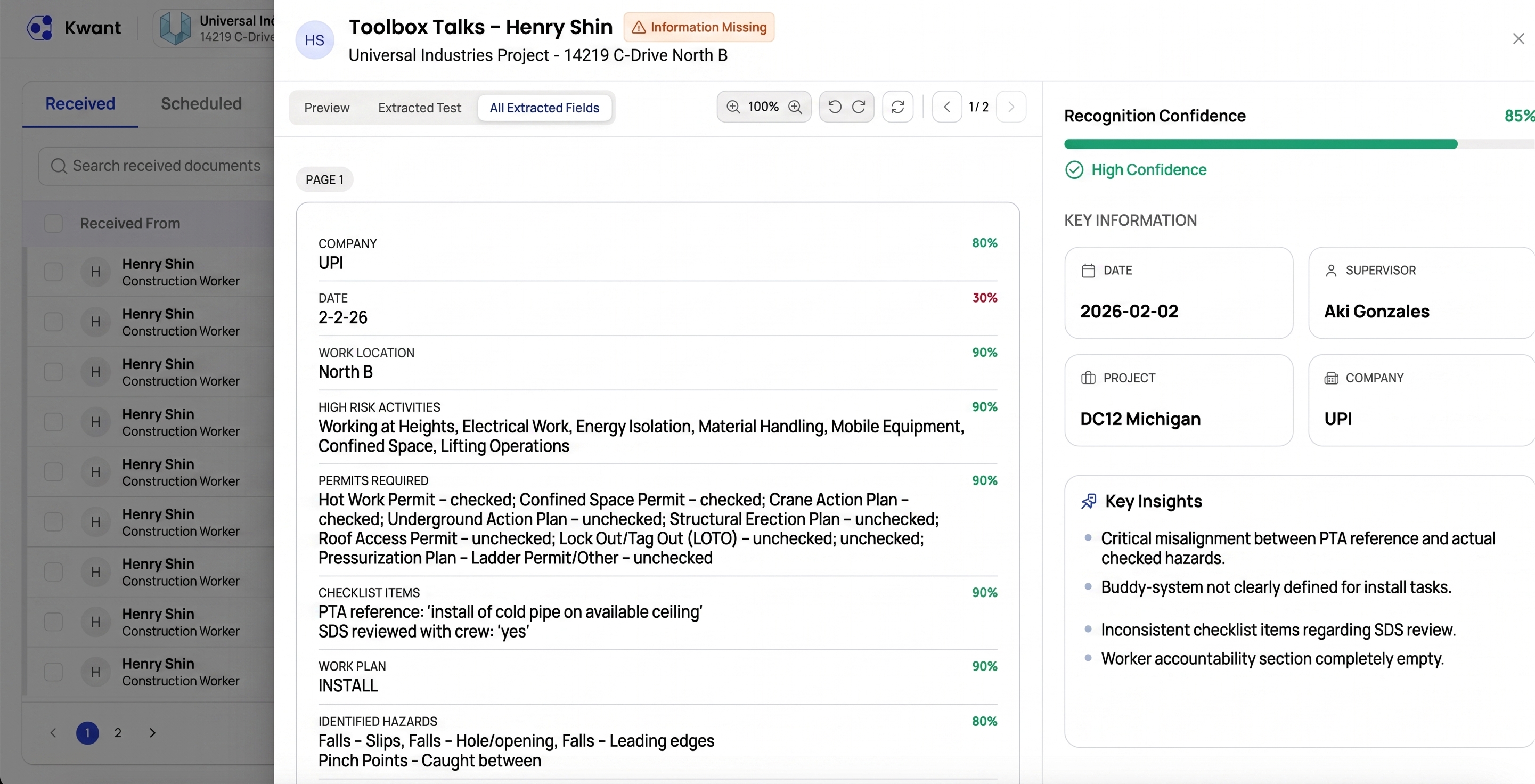Click the Information Missing badge
1535x784 pixels.
[x=699, y=27]
